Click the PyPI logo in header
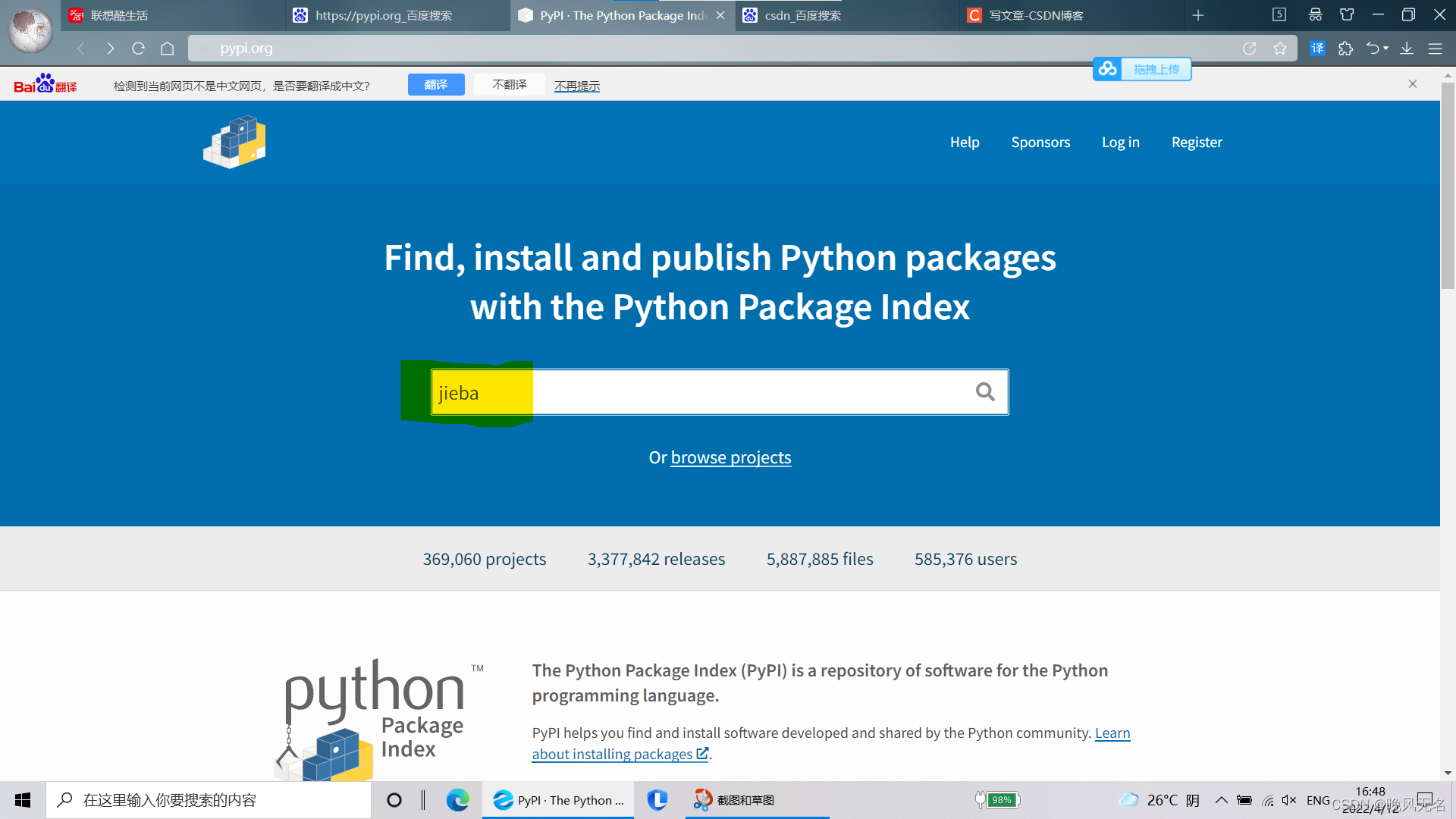The image size is (1456, 819). coord(234,142)
